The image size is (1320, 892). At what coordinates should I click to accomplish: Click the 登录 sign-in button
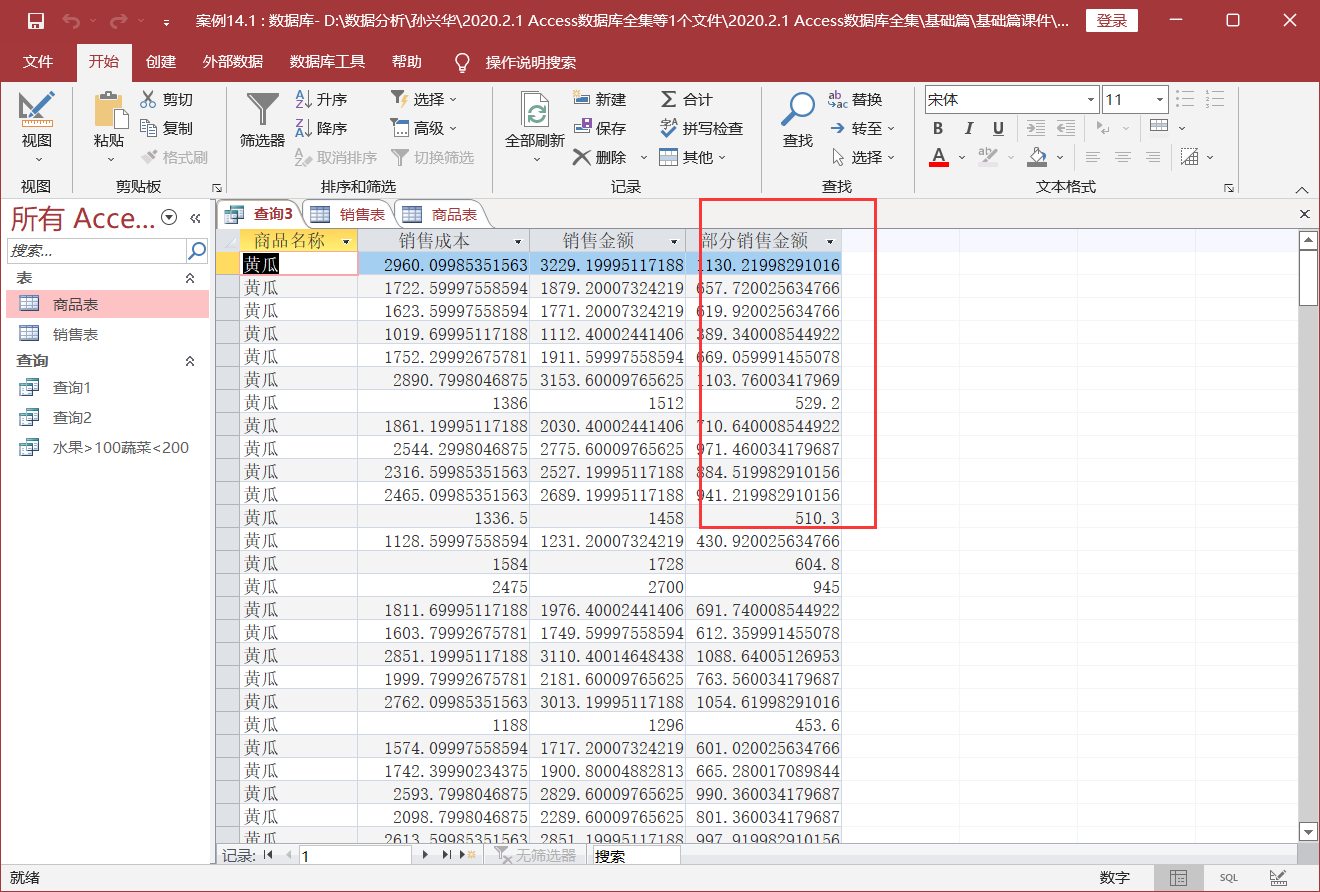pos(1112,21)
